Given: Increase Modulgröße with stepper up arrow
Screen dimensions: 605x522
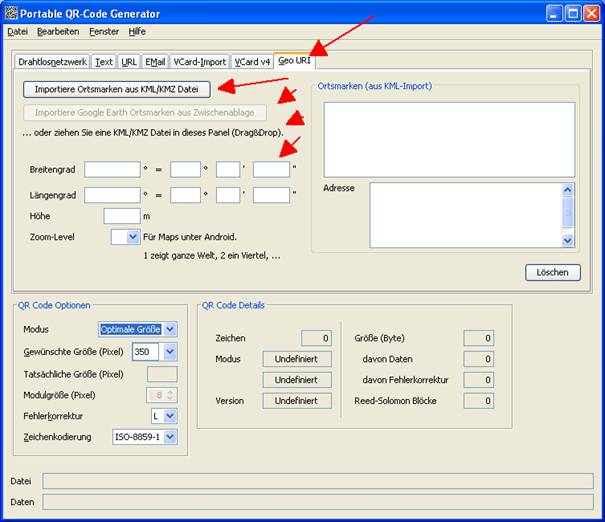Looking at the screenshot, I should [170, 391].
